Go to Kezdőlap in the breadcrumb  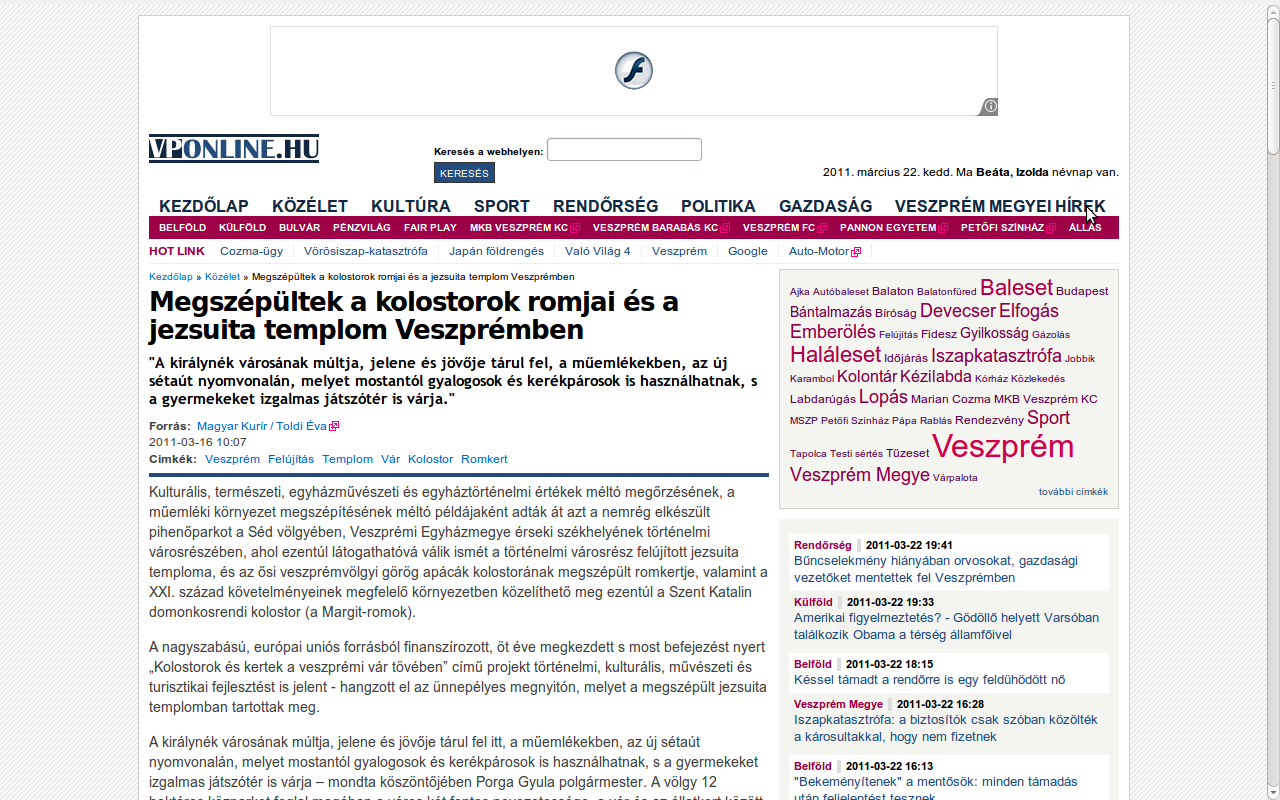pyautogui.click(x=171, y=276)
